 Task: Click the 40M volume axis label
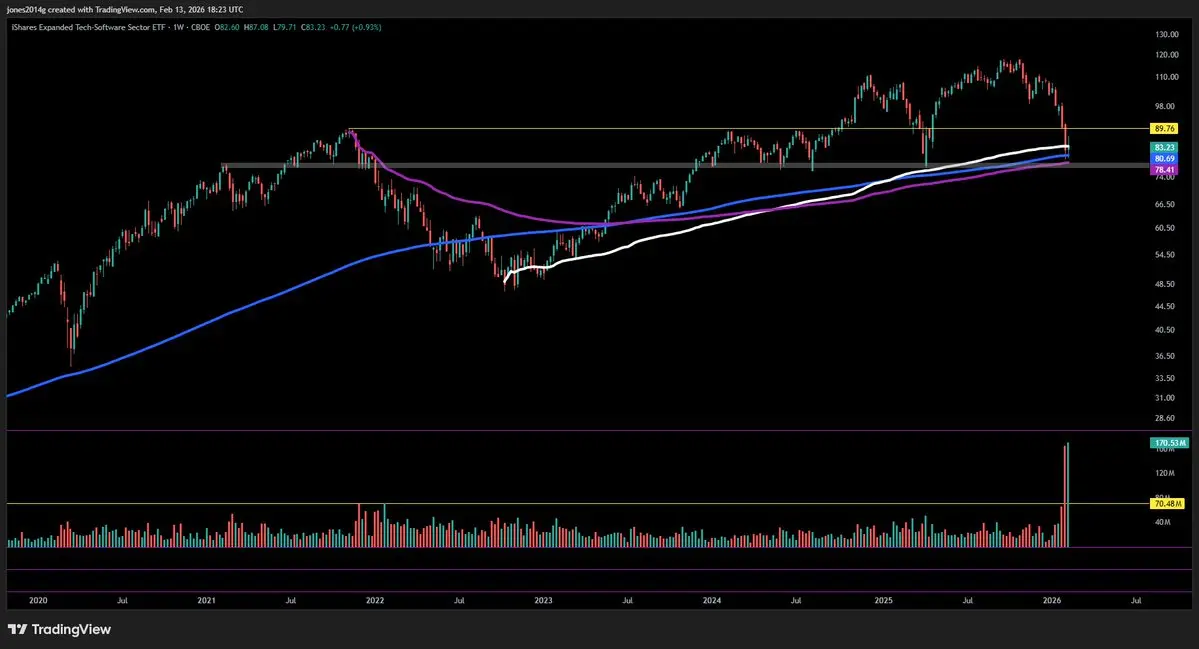point(1162,522)
